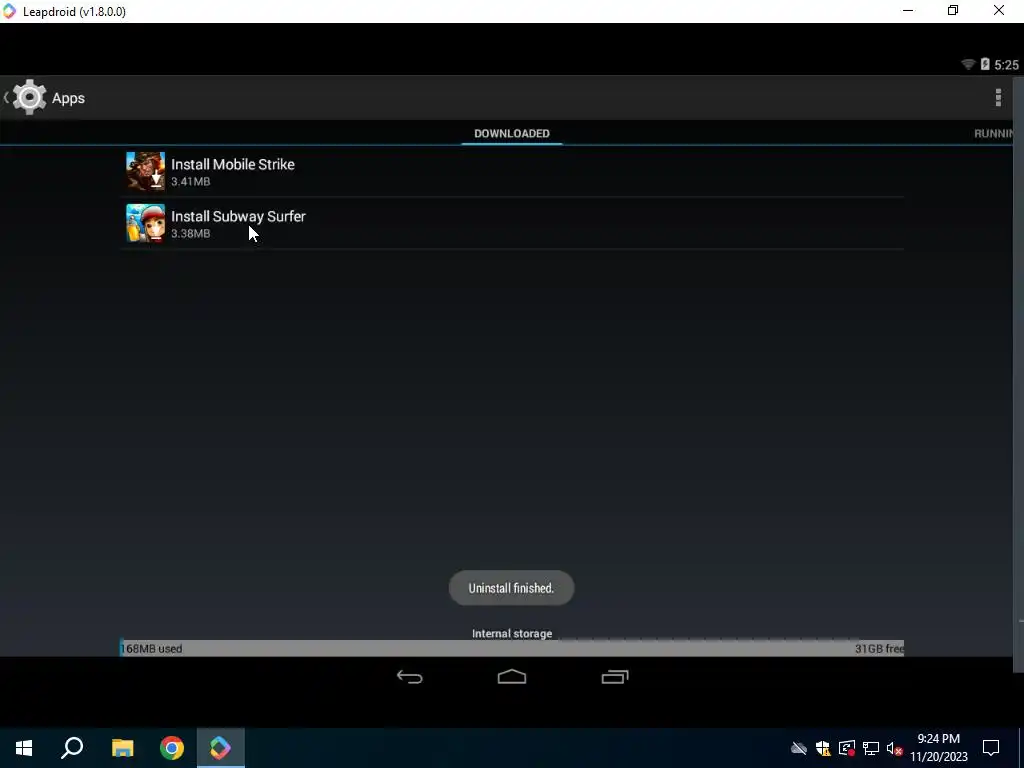Open the Subway Surfer app icon
This screenshot has height=768, width=1024.
145,223
